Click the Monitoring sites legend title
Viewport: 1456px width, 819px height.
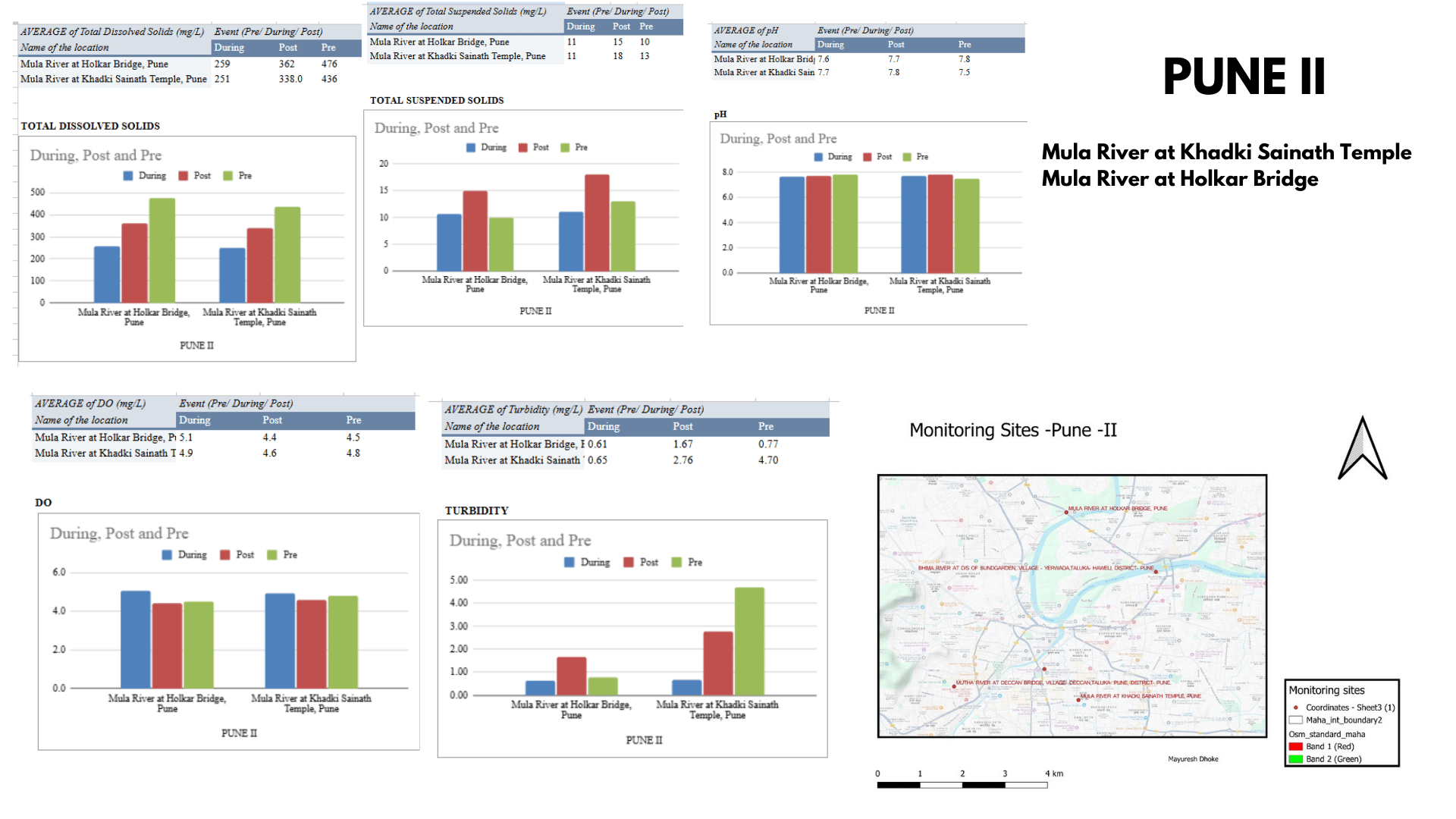coord(1326,691)
